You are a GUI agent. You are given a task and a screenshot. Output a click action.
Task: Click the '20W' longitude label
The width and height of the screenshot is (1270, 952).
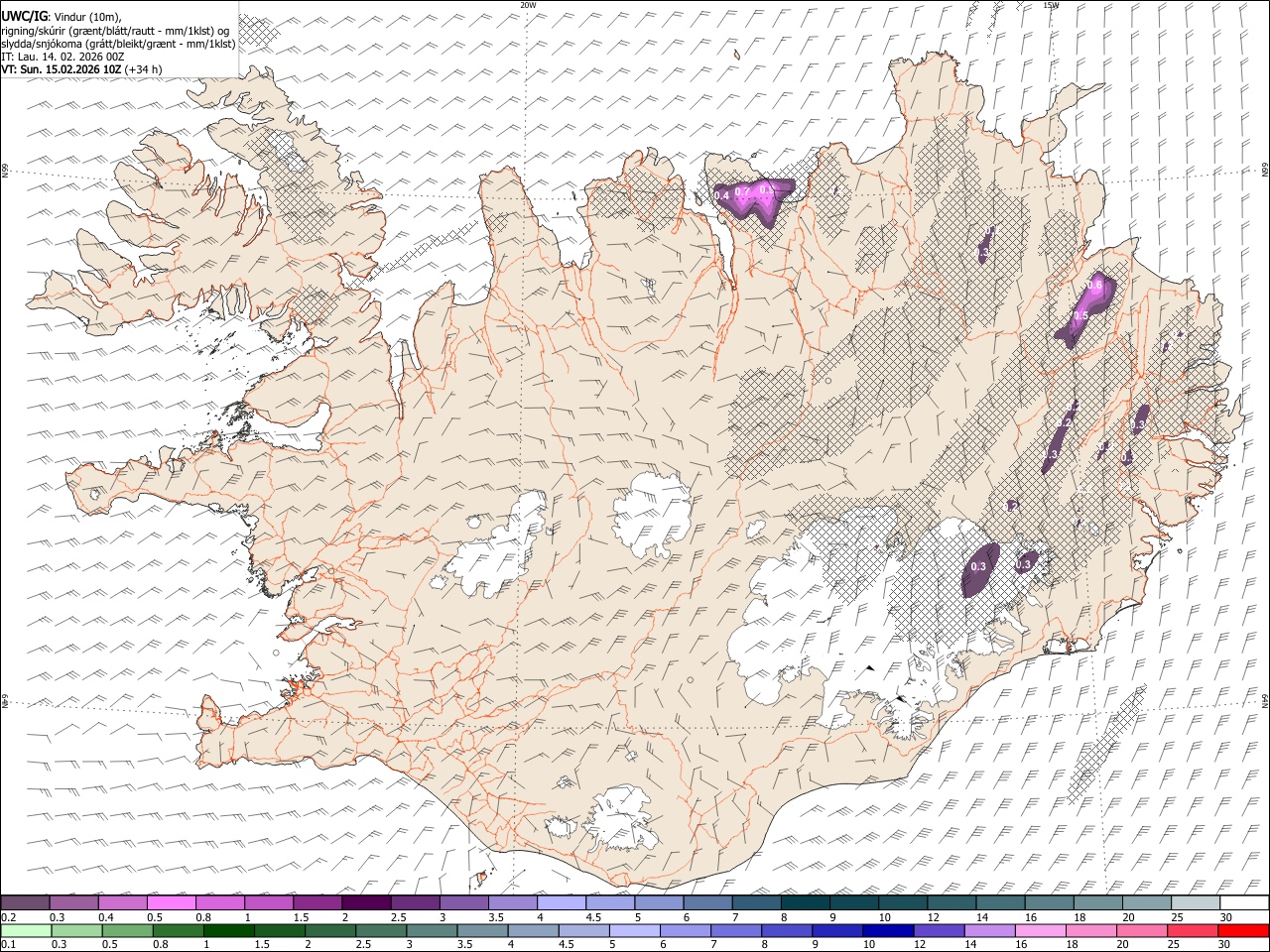coord(528,5)
